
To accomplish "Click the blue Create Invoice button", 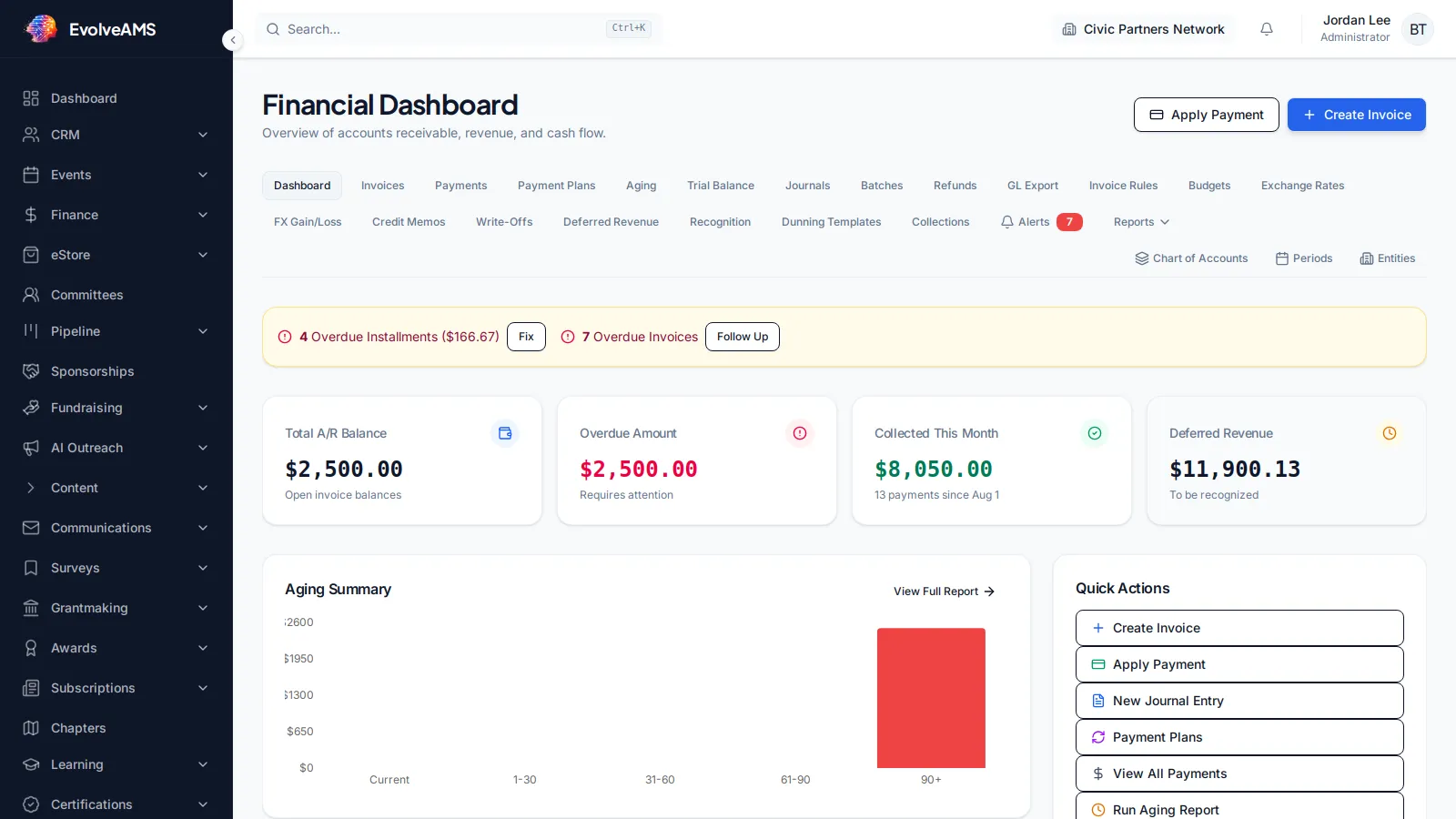I will [1357, 115].
